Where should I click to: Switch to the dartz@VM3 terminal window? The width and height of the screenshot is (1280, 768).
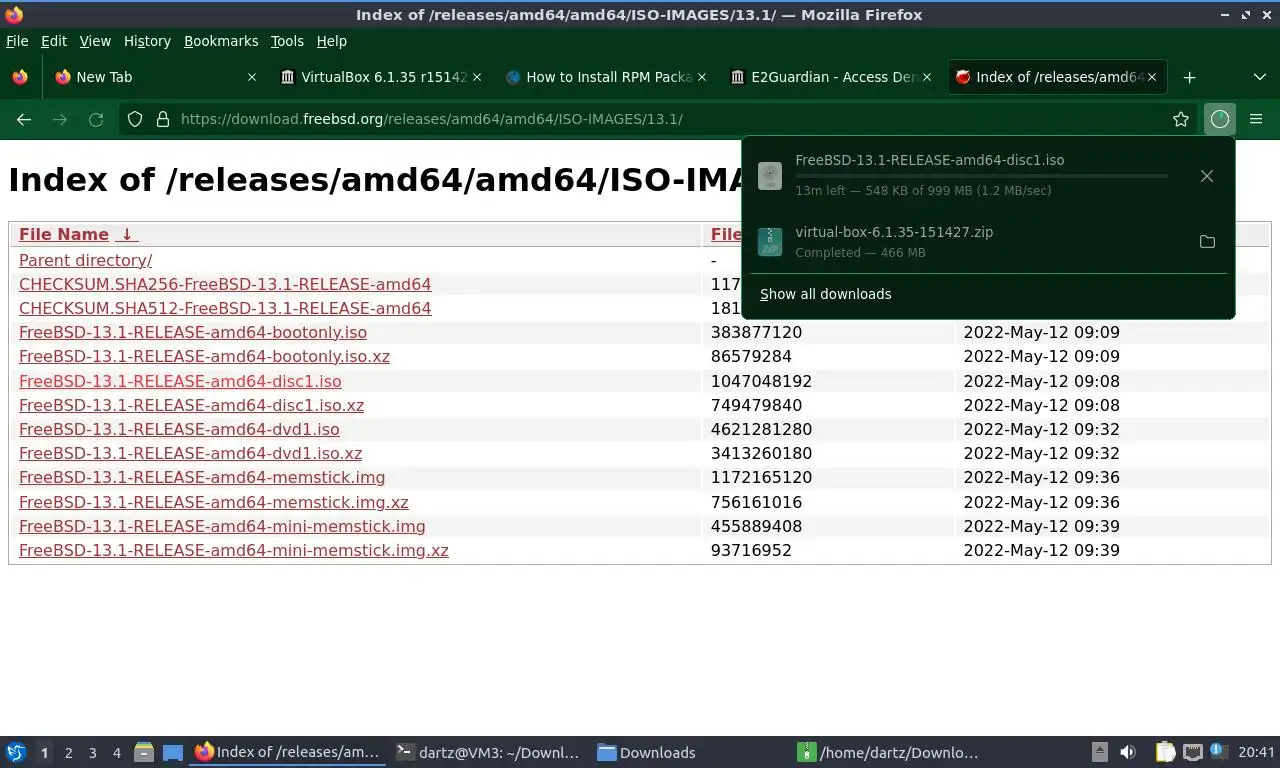tap(488, 752)
